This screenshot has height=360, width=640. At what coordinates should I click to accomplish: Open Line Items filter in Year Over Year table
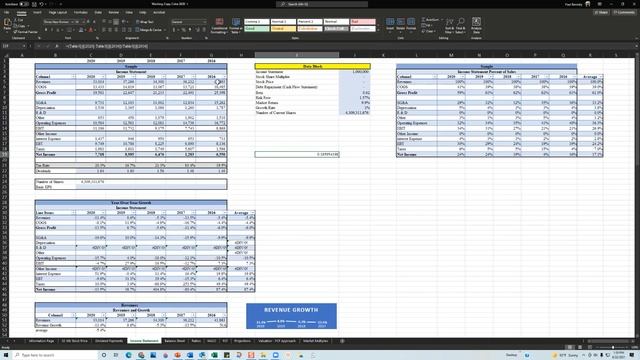tap(73, 213)
